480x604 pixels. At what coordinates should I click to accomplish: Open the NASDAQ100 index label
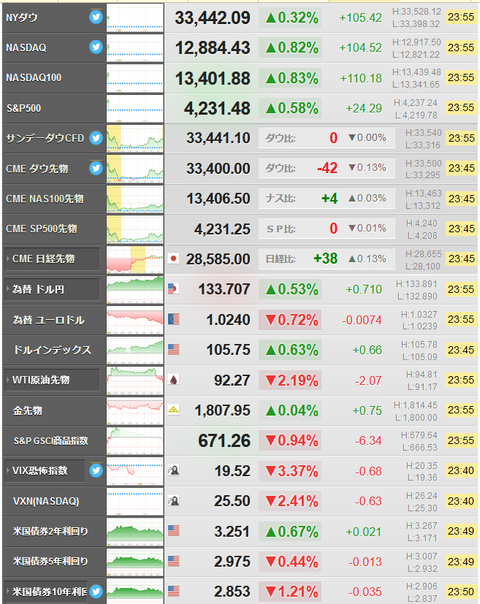click(x=34, y=77)
